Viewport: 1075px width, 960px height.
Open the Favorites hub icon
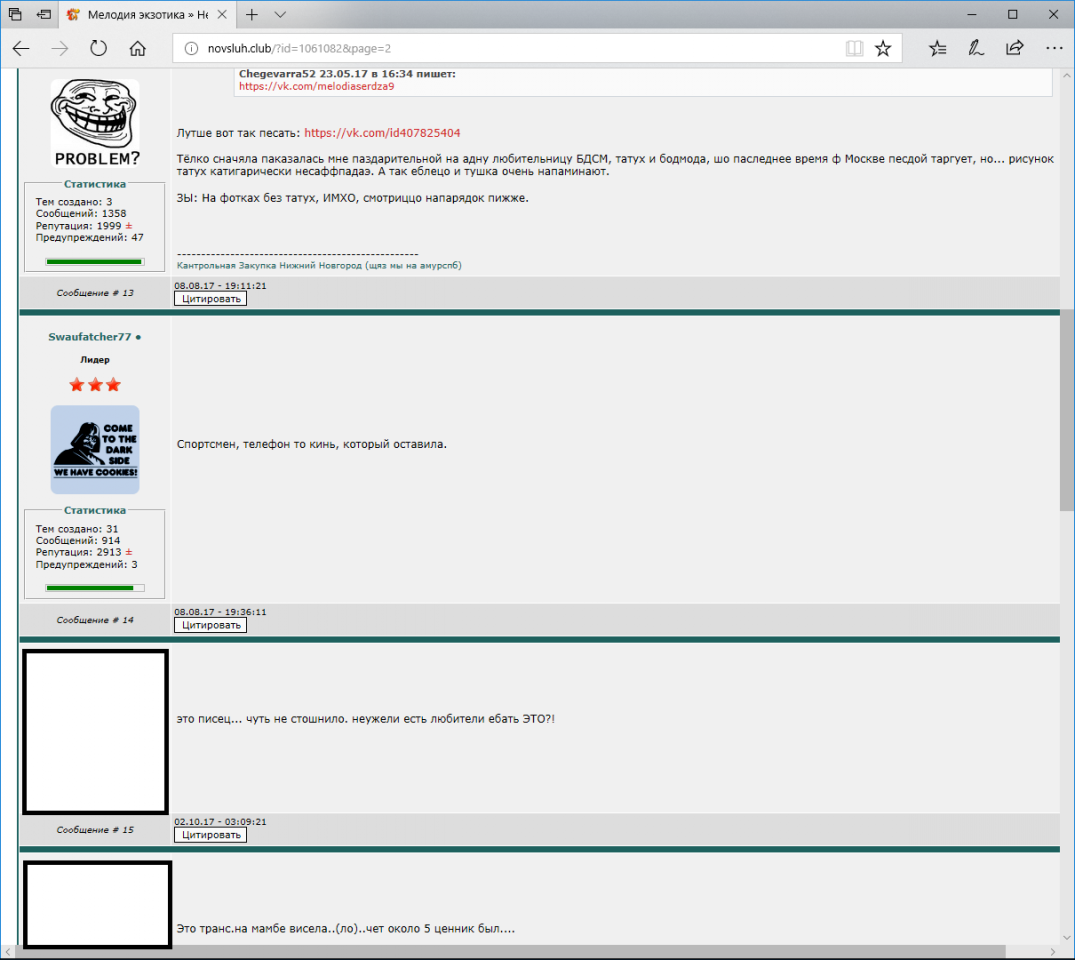pyautogui.click(x=937, y=48)
